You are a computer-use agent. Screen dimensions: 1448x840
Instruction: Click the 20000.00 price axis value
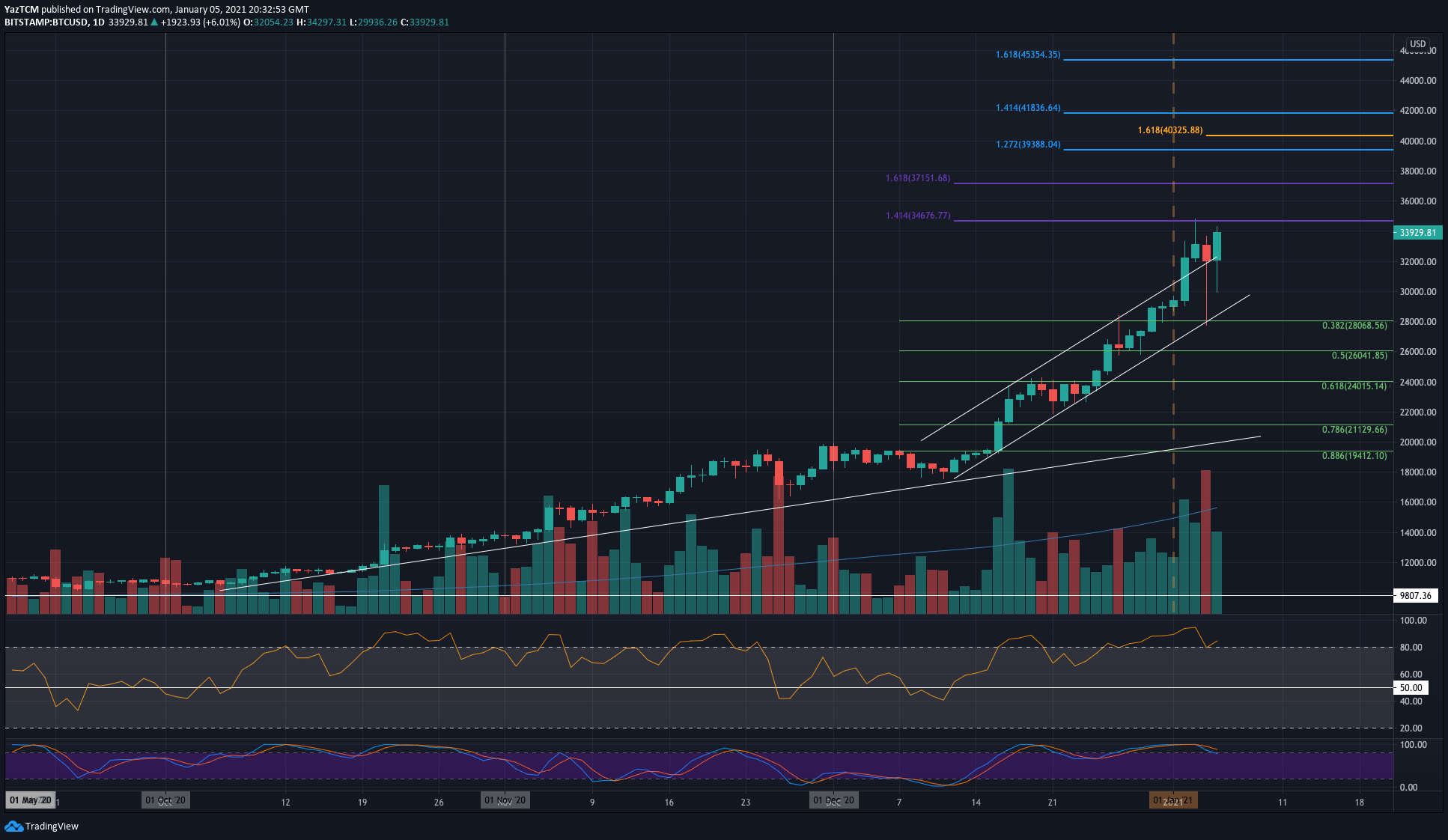tap(1418, 442)
